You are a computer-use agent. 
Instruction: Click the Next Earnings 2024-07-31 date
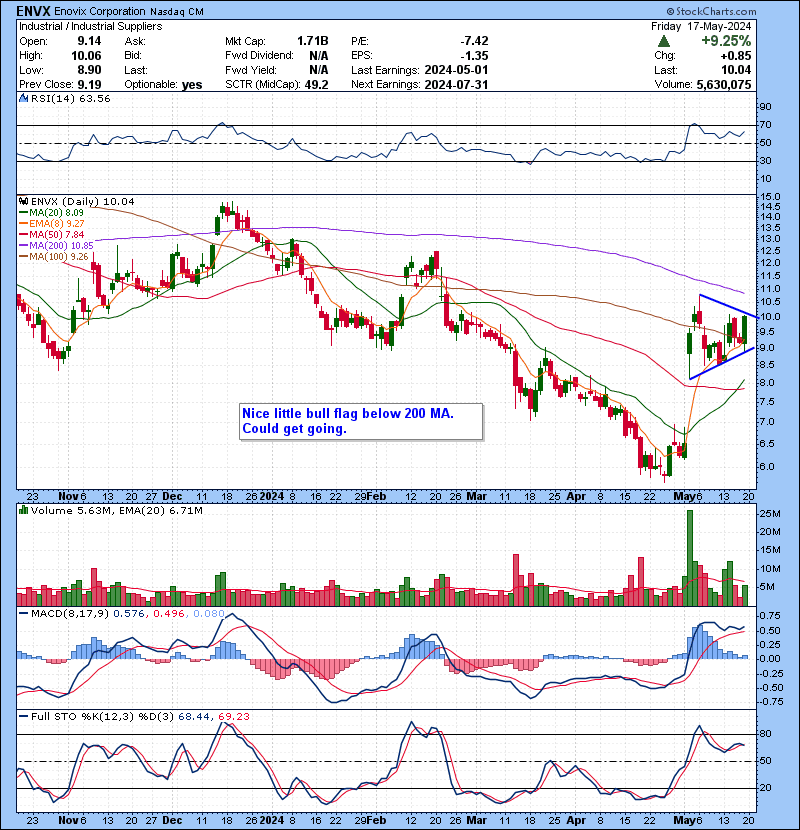point(456,84)
